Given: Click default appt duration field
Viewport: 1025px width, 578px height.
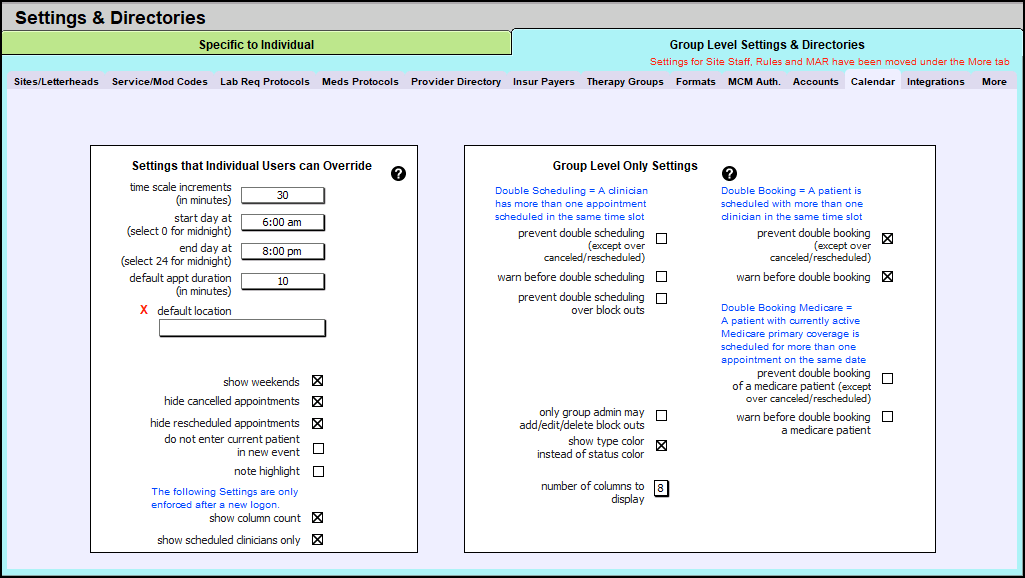Looking at the screenshot, I should (x=283, y=281).
